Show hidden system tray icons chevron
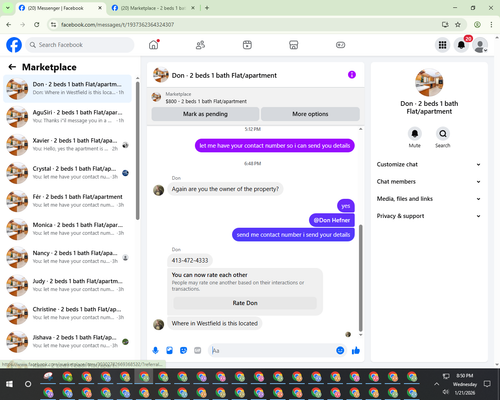This screenshot has width=500, height=400. coord(436,384)
